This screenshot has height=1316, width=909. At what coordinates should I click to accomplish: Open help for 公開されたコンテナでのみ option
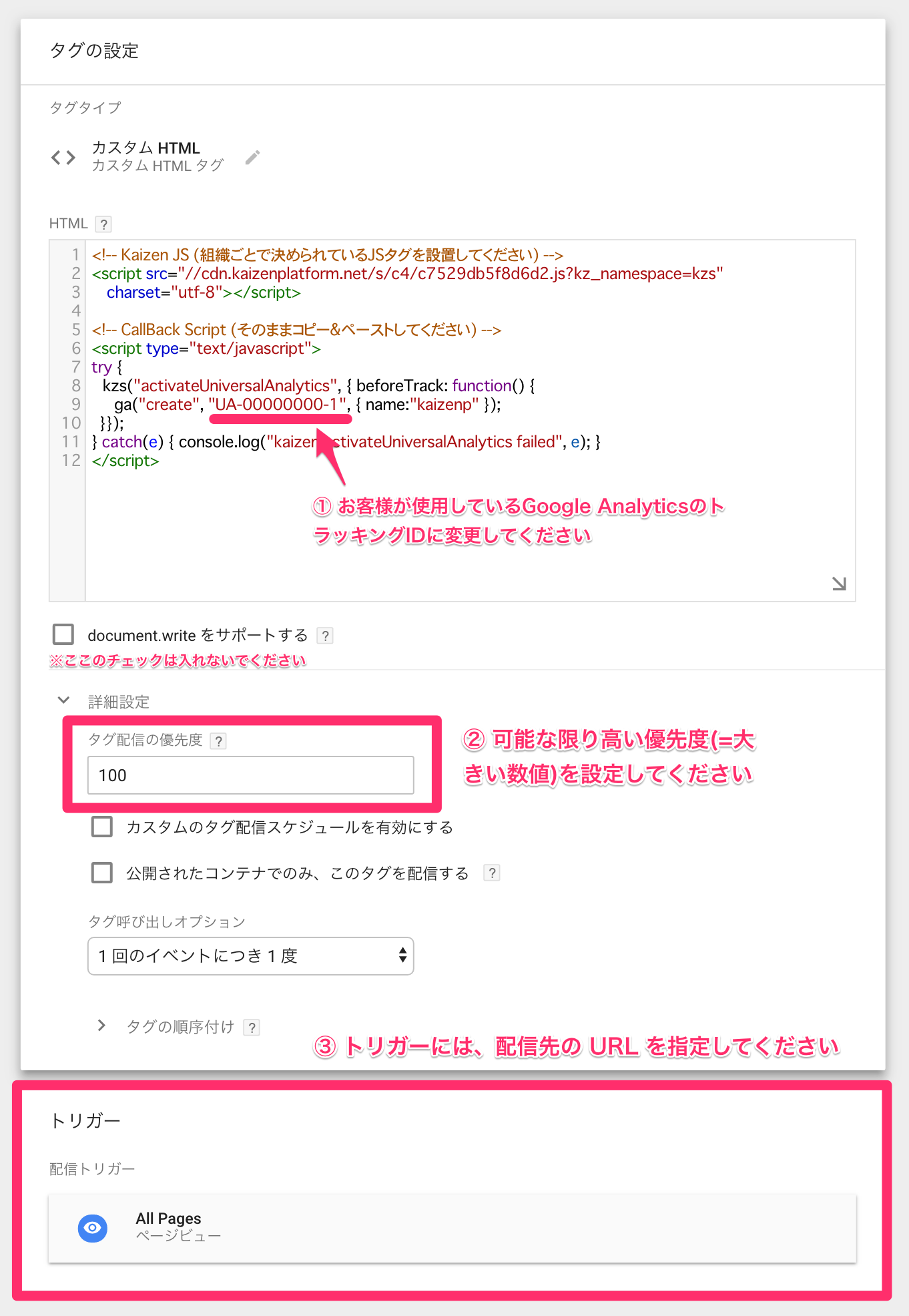click(492, 873)
